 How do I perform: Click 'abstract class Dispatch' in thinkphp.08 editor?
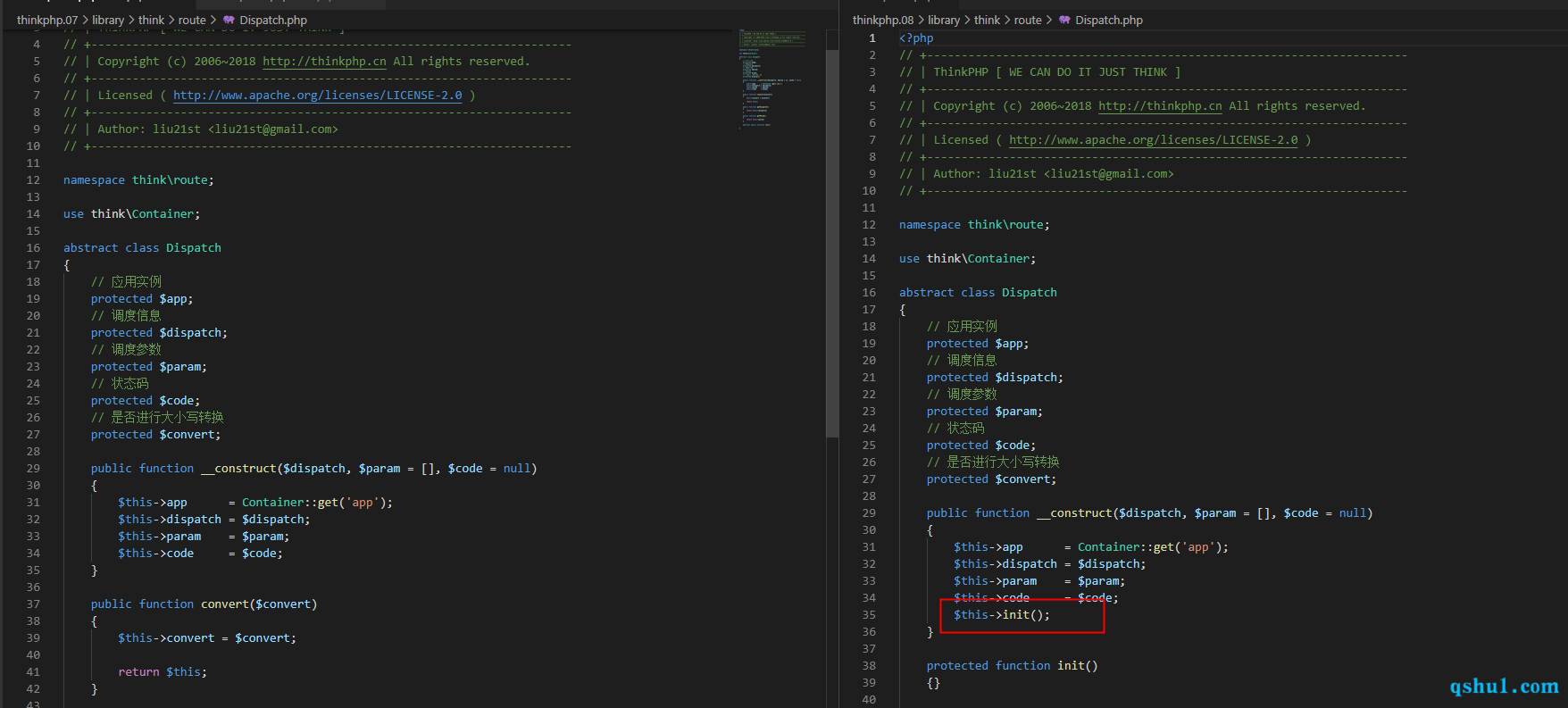[x=978, y=293]
